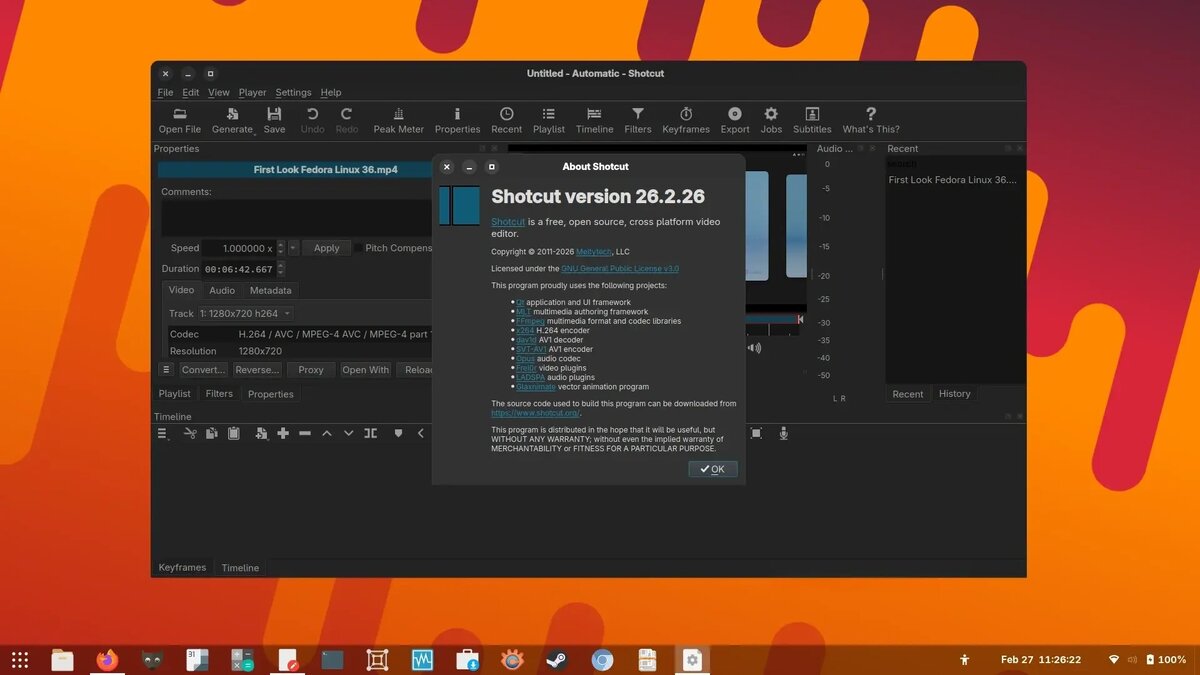Show the Recent panel via toolbar icon
The width and height of the screenshot is (1200, 675).
pyautogui.click(x=507, y=114)
